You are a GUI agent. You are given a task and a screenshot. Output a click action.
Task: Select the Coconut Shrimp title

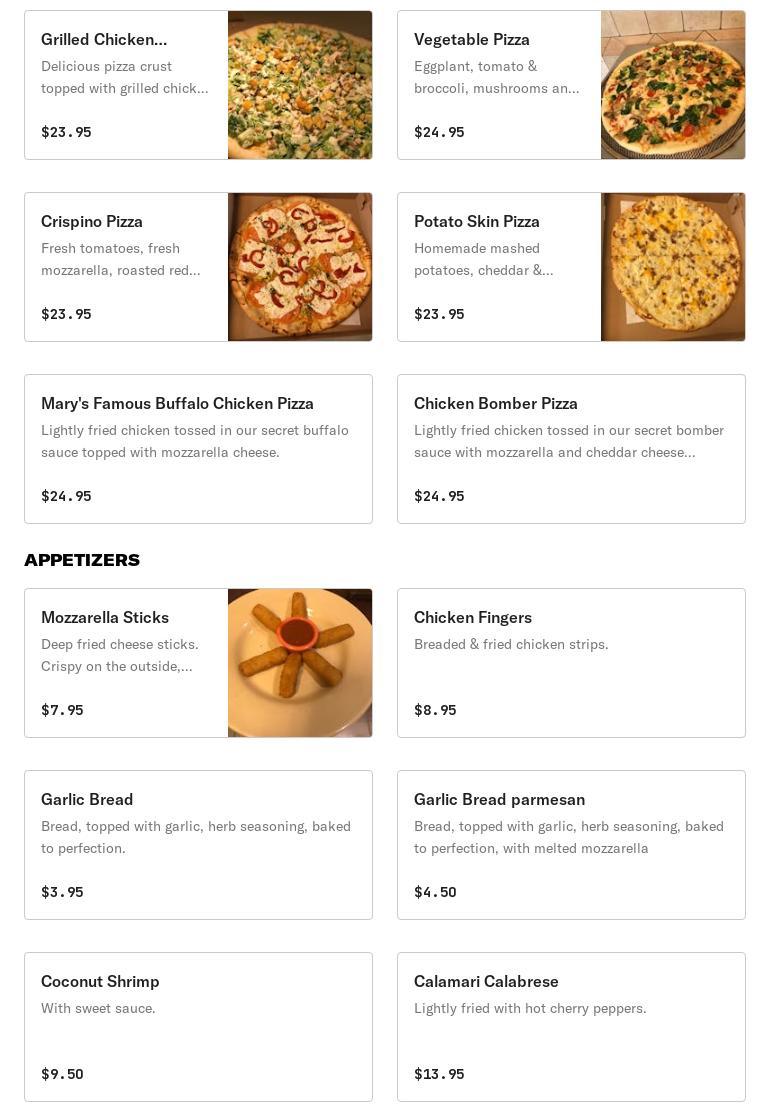(x=100, y=981)
